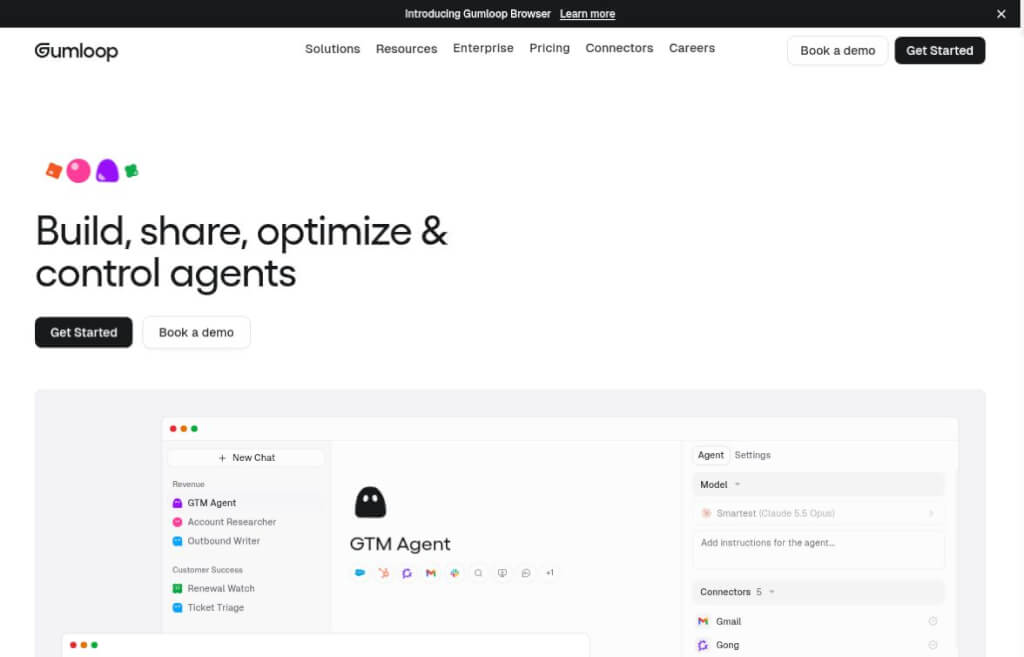Screen dimensions: 1024x657
Task: Collapse the Connectors section arrow
Action: point(772,592)
